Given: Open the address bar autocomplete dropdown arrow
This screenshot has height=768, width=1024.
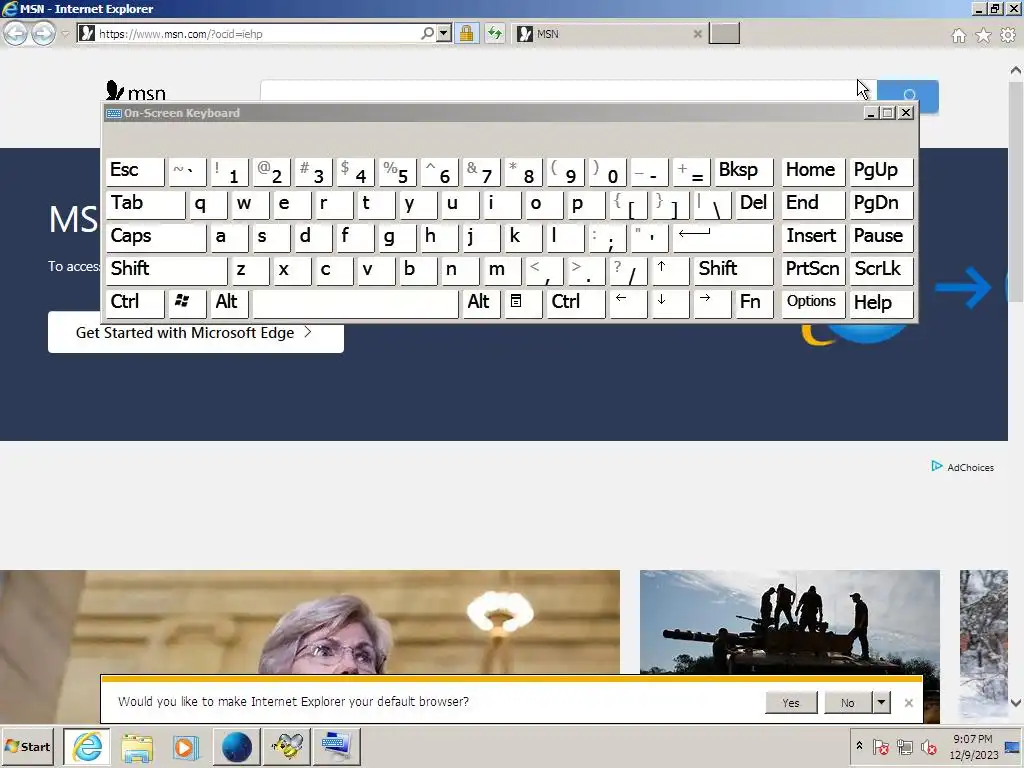Looking at the screenshot, I should click(x=444, y=33).
